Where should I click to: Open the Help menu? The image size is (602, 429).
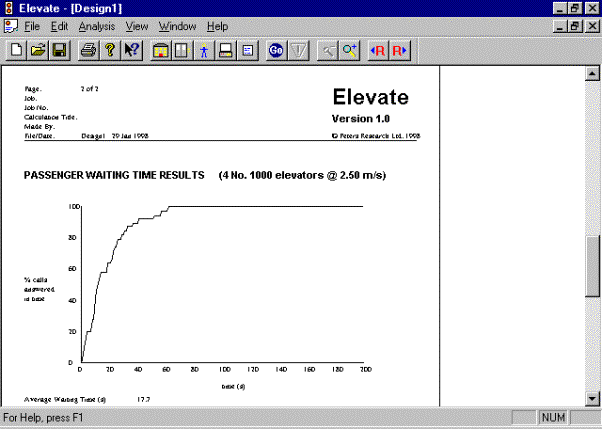(217, 25)
